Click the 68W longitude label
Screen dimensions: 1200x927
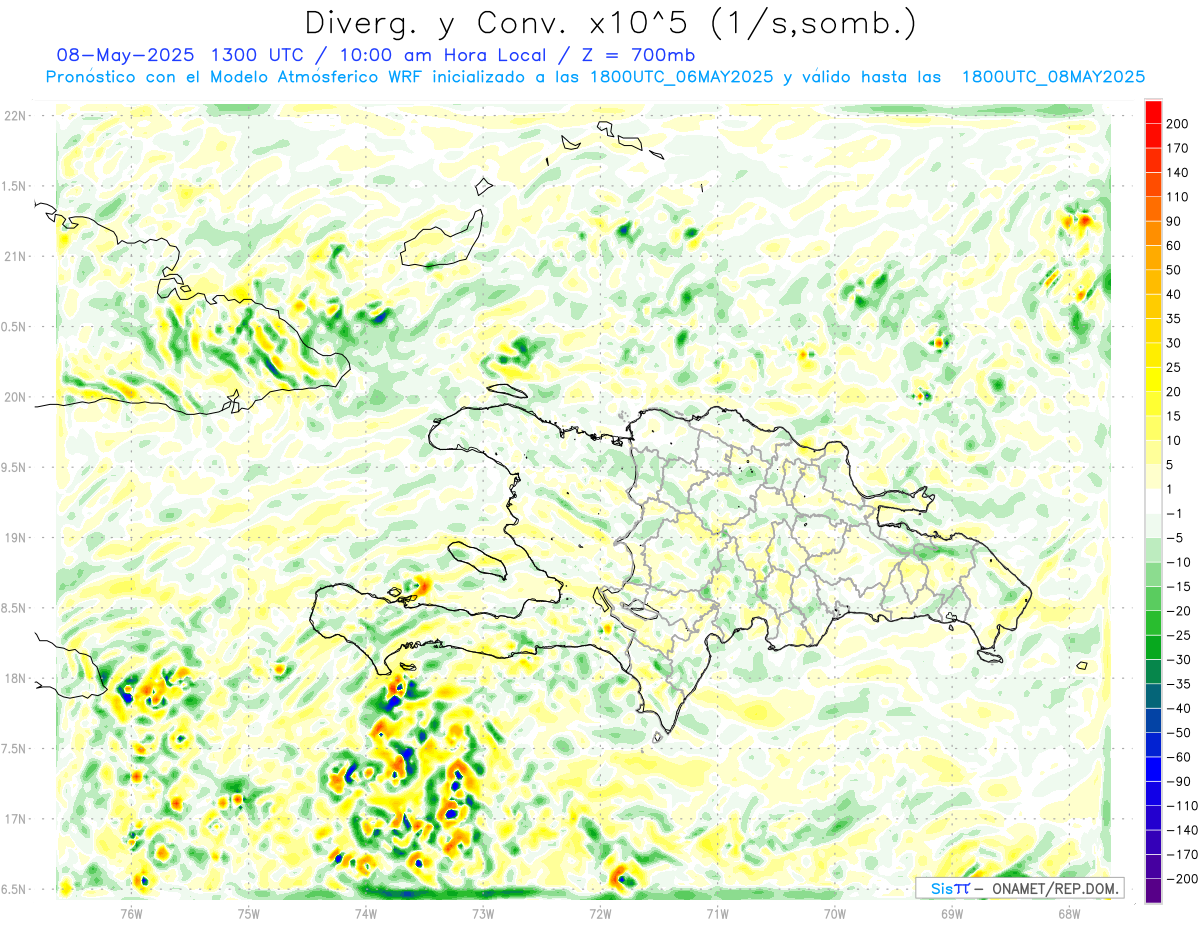[x=1069, y=913]
